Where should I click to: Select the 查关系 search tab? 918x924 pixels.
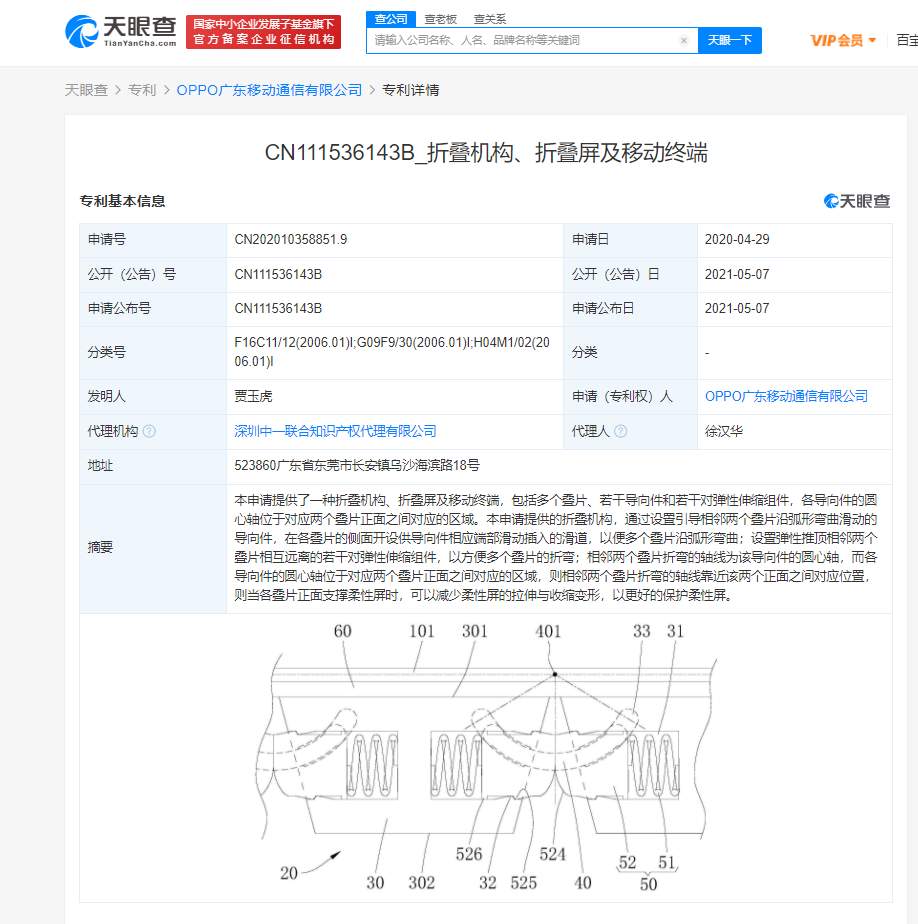click(x=490, y=19)
